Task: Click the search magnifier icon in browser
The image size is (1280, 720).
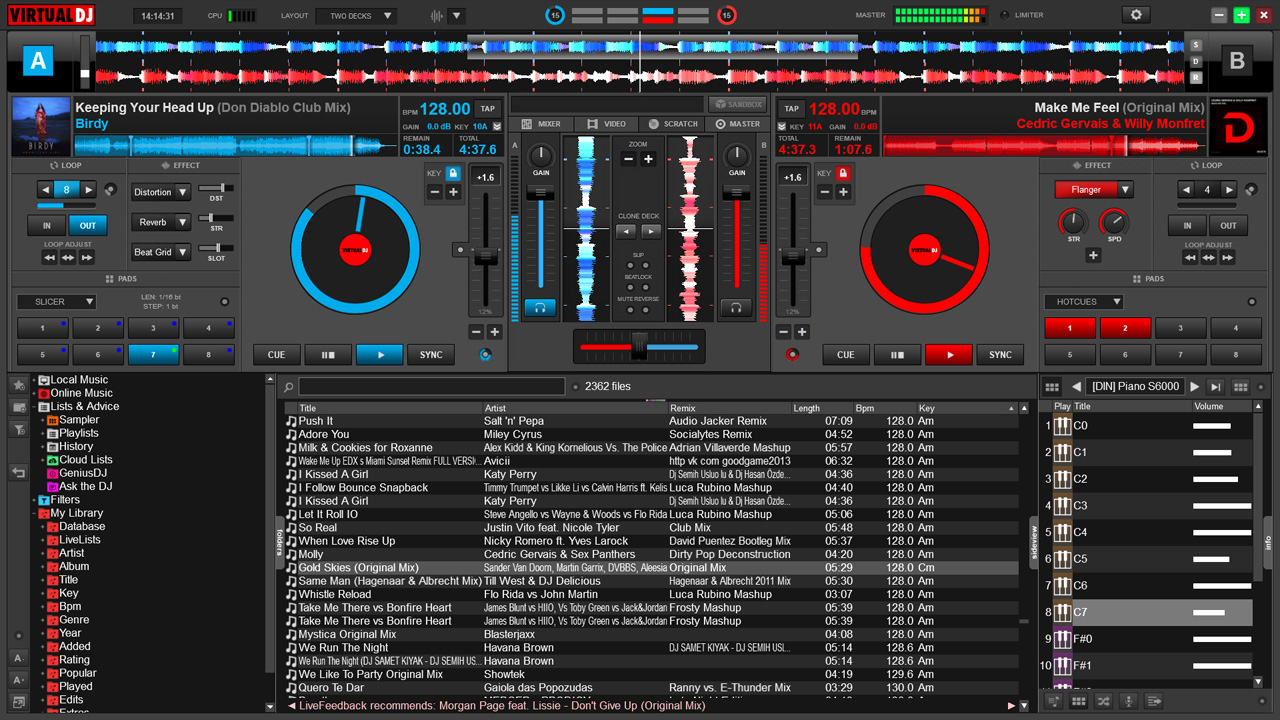Action: click(289, 387)
